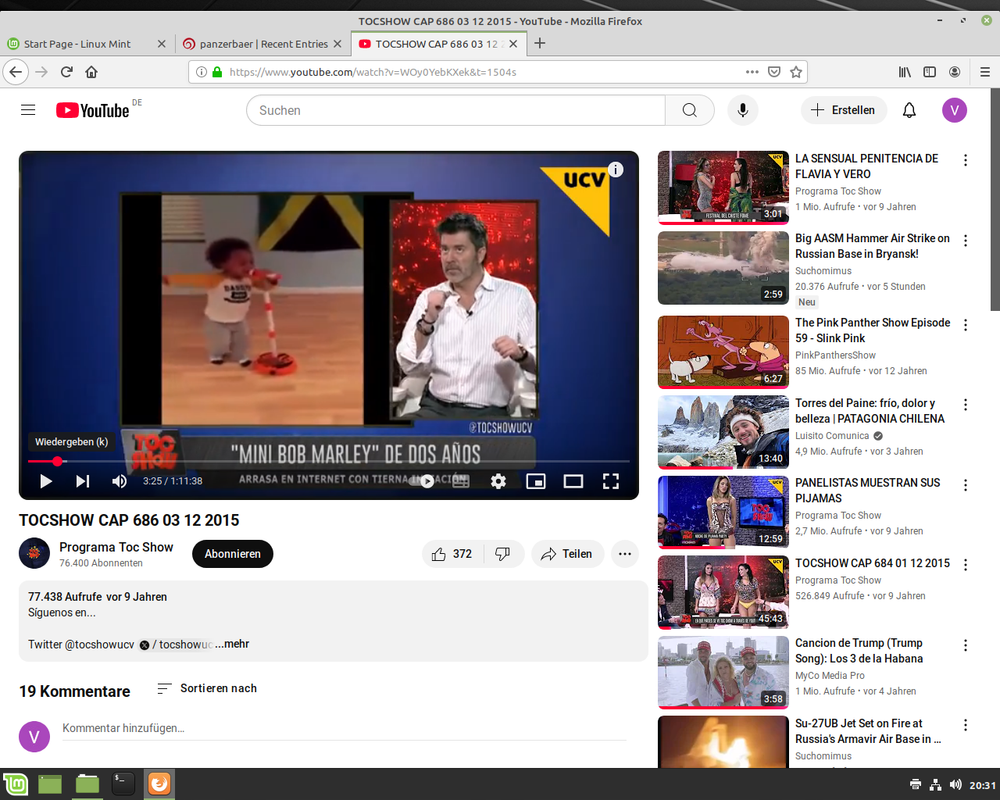Open options for Pink Panther Show video

point(966,325)
